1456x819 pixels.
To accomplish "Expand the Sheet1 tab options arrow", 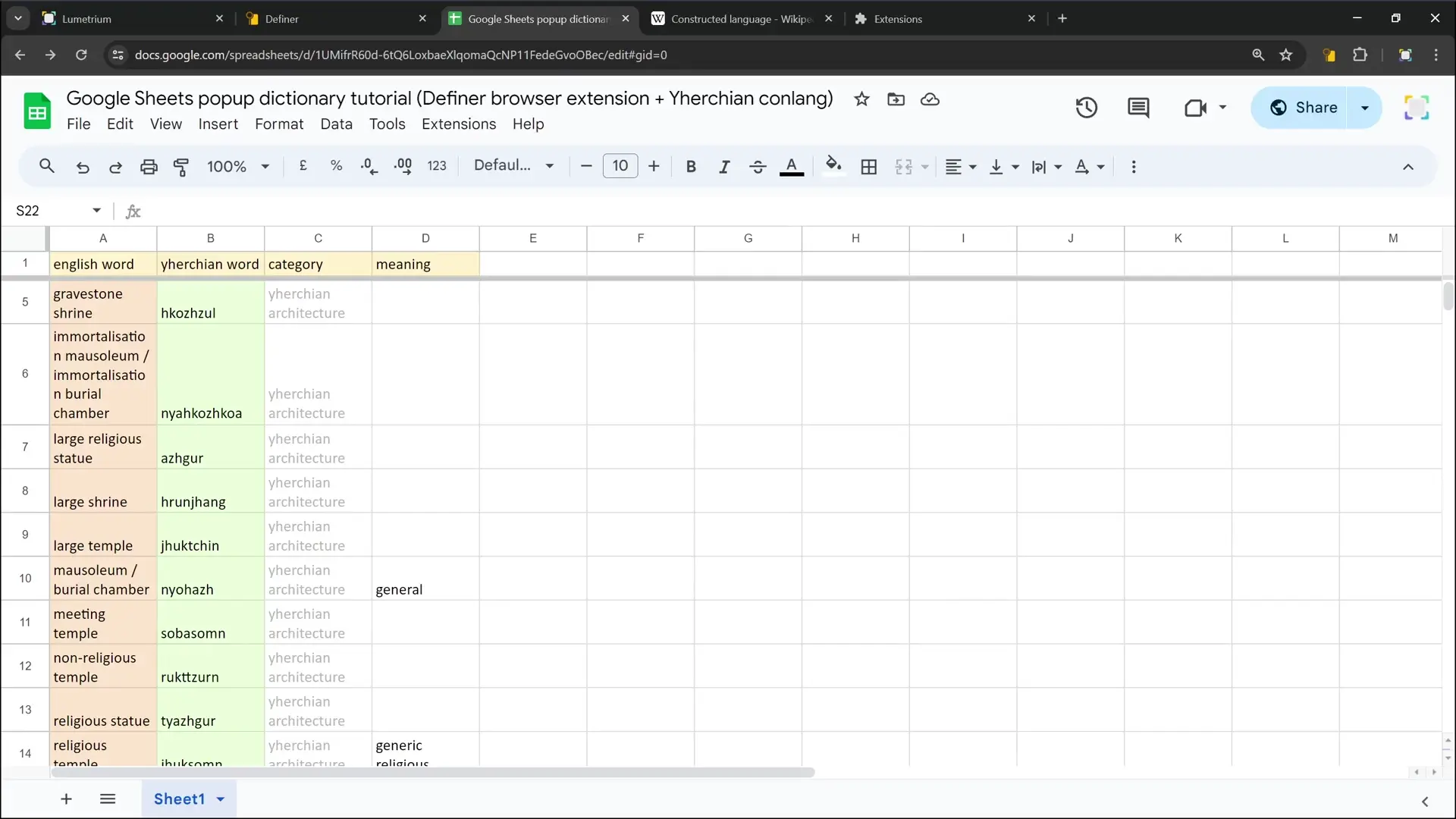I will (221, 799).
